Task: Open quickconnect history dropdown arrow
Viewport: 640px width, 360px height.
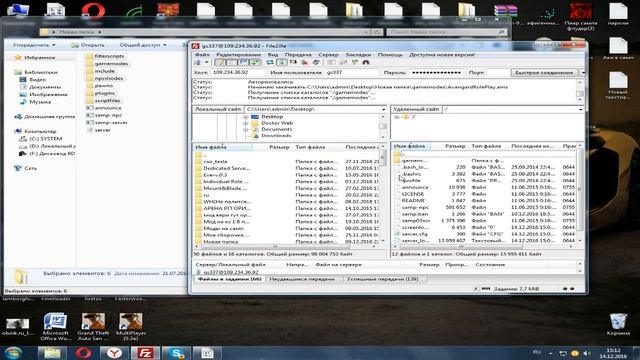Action: 582,73
